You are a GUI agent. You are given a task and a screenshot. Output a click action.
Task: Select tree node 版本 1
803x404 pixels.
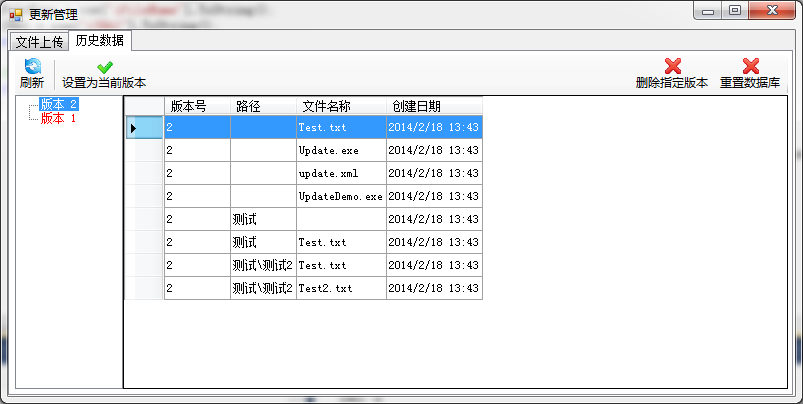[x=58, y=118]
